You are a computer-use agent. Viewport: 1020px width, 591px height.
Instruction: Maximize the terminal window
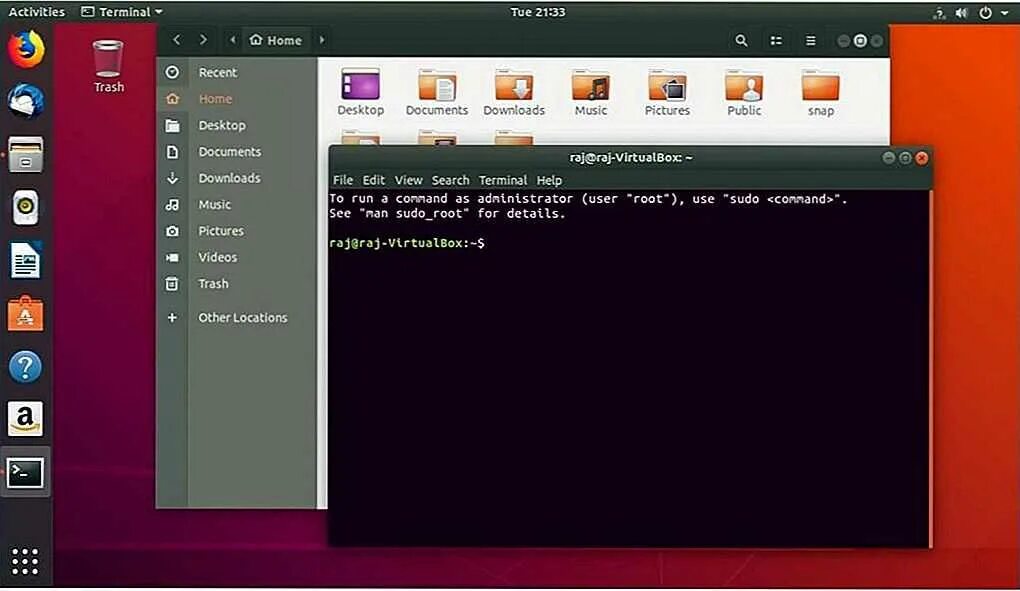coord(905,157)
